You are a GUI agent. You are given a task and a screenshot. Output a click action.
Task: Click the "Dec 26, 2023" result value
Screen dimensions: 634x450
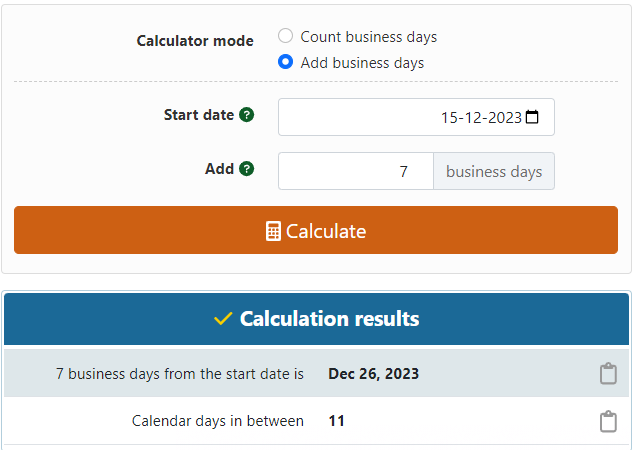pos(373,374)
